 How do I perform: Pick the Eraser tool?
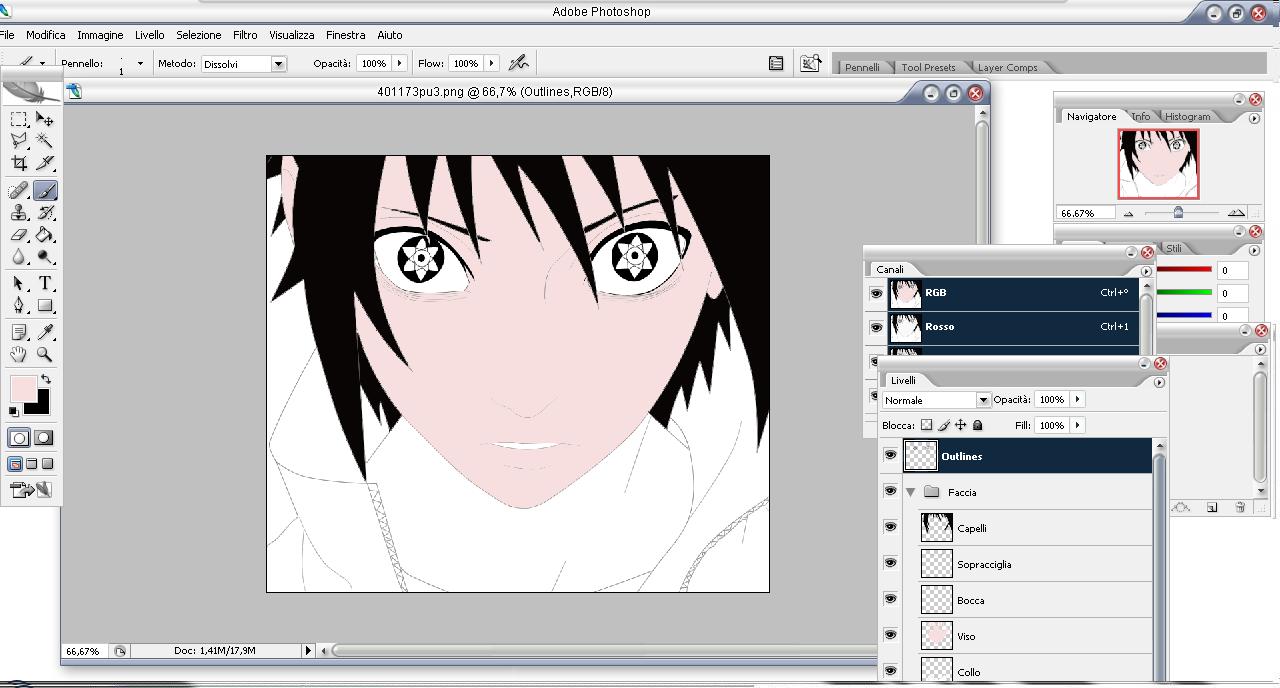19,235
